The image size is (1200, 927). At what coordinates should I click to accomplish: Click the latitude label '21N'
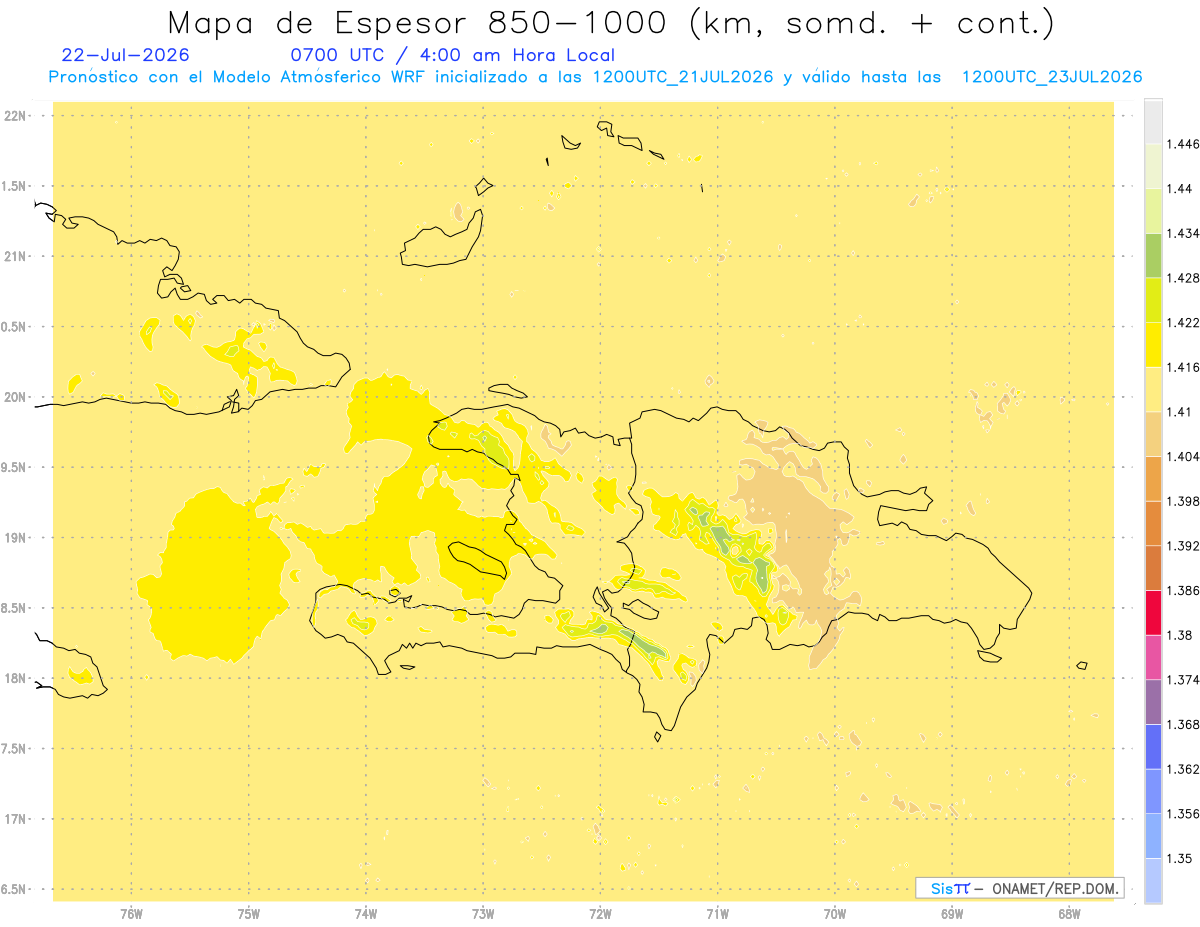[x=14, y=256]
